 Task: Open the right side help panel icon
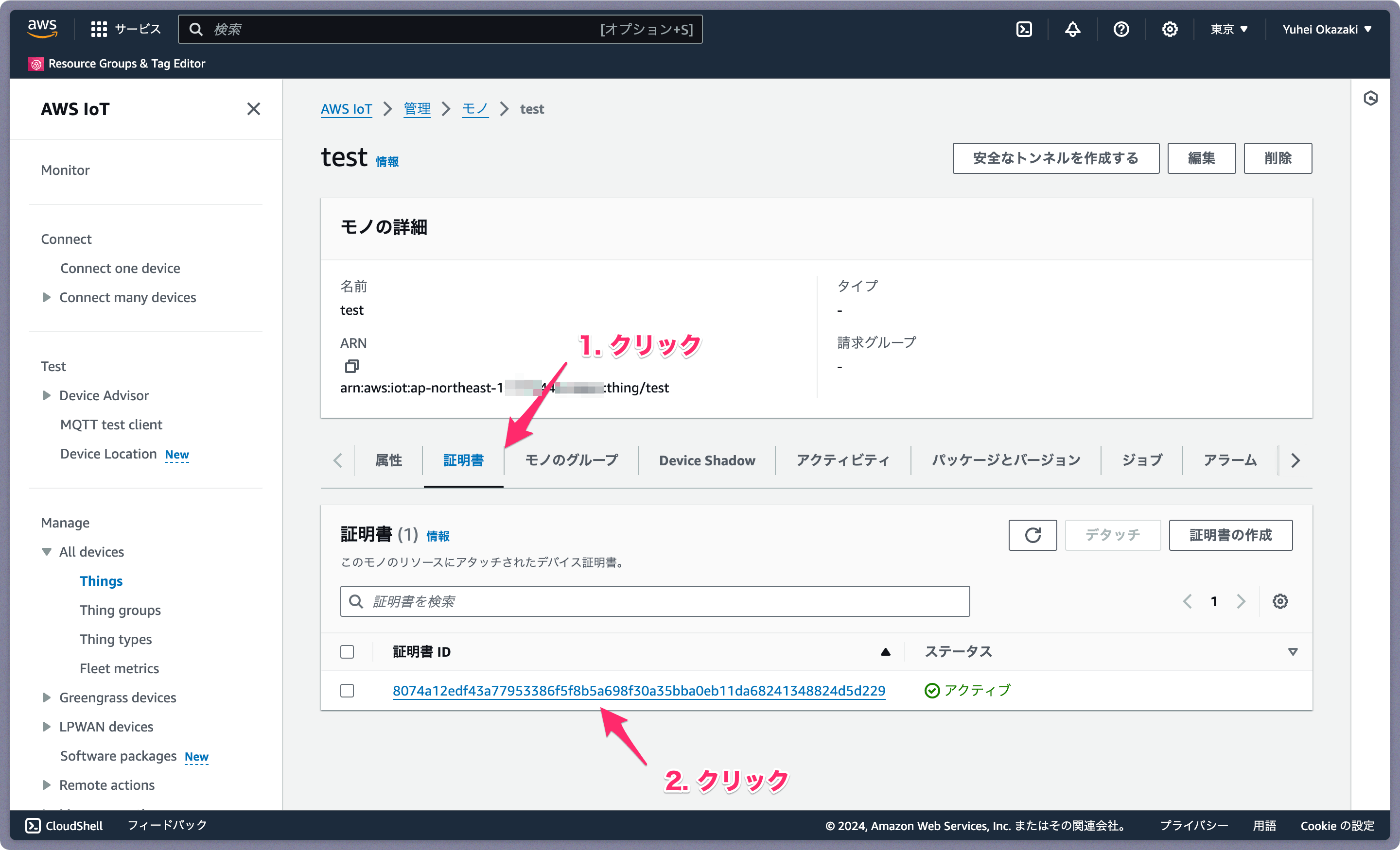coord(1371,98)
